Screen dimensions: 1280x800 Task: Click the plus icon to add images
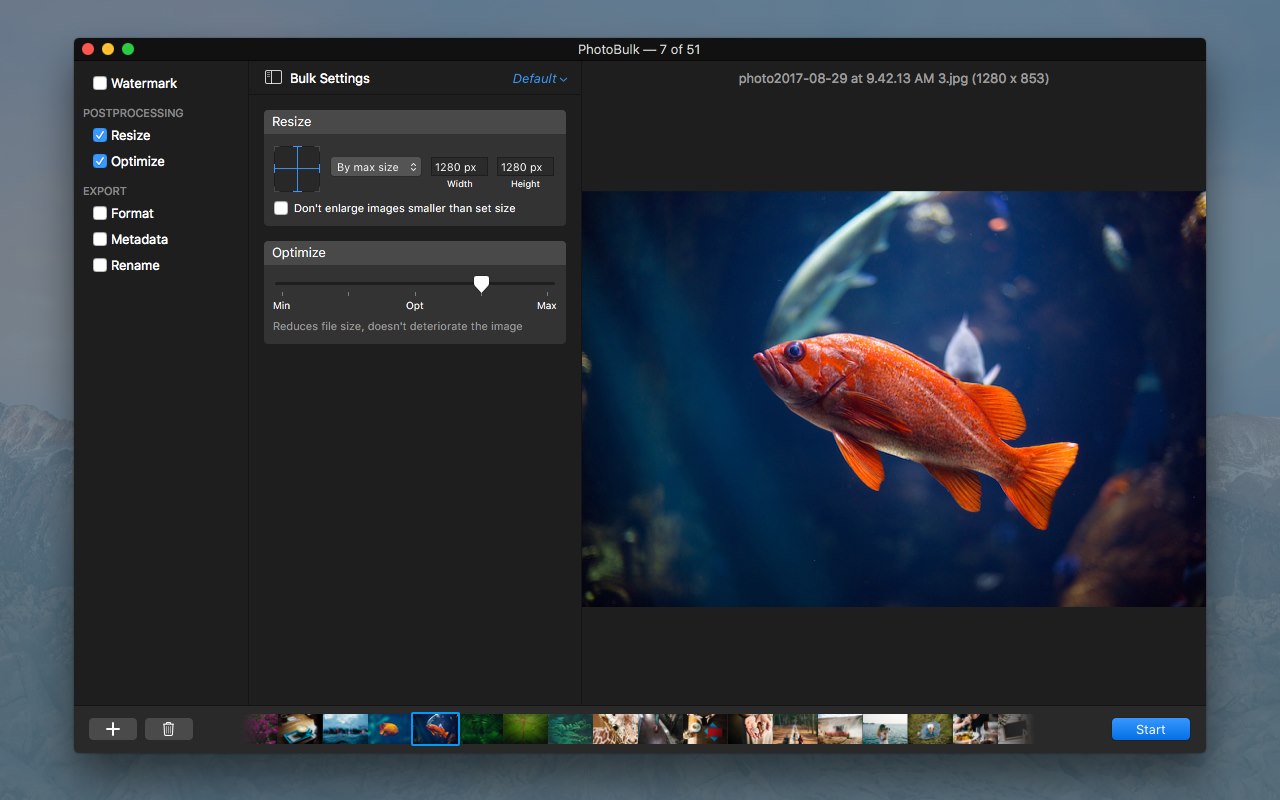112,728
